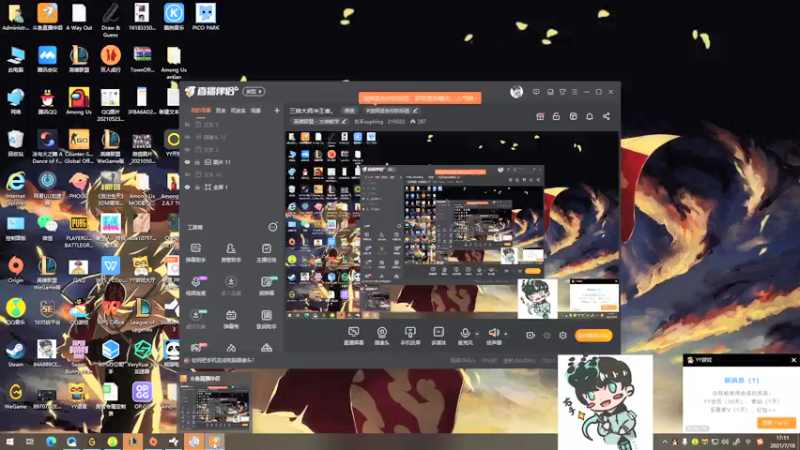Viewport: 800px width, 450px height.
Task: Switch to second scene tab
Action: pos(220,110)
